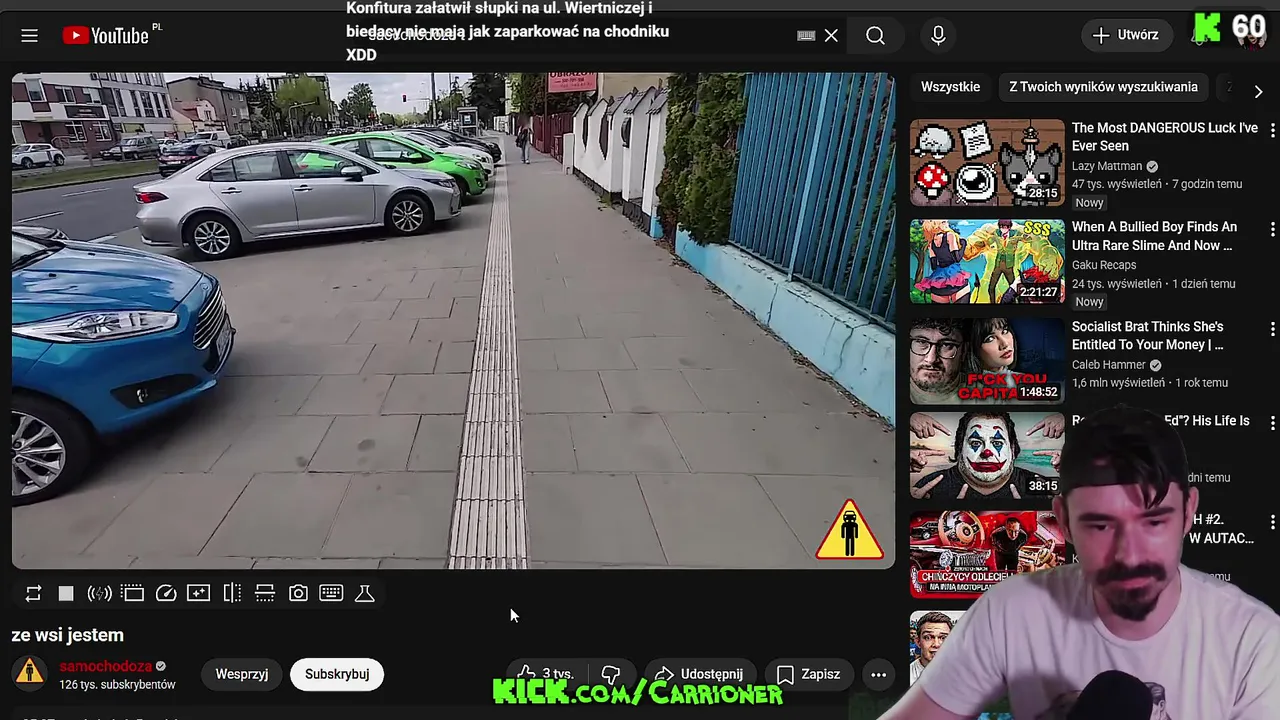Open Bullied Boy Ultra Rare Slime thumbnail
The image size is (1280, 720).
tap(987, 262)
